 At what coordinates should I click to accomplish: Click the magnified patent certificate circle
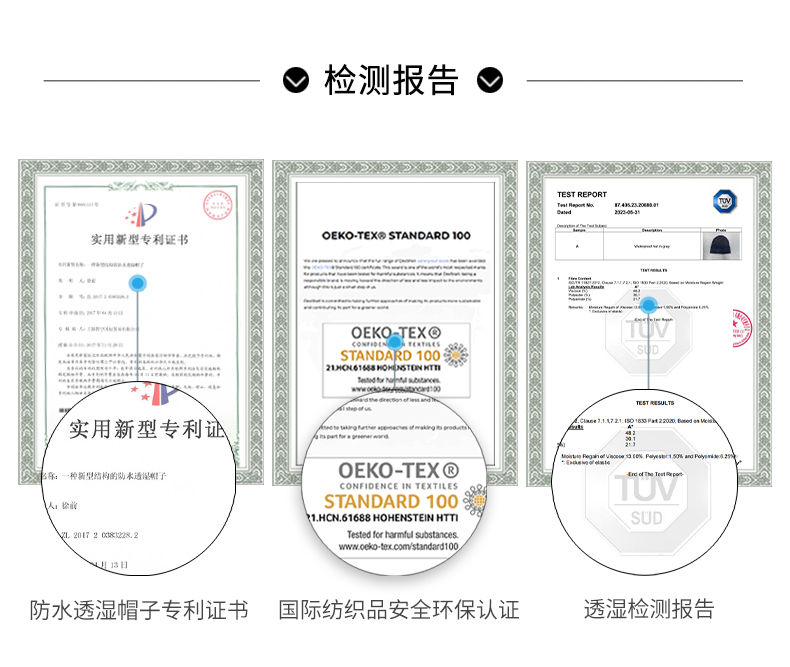coord(139,478)
